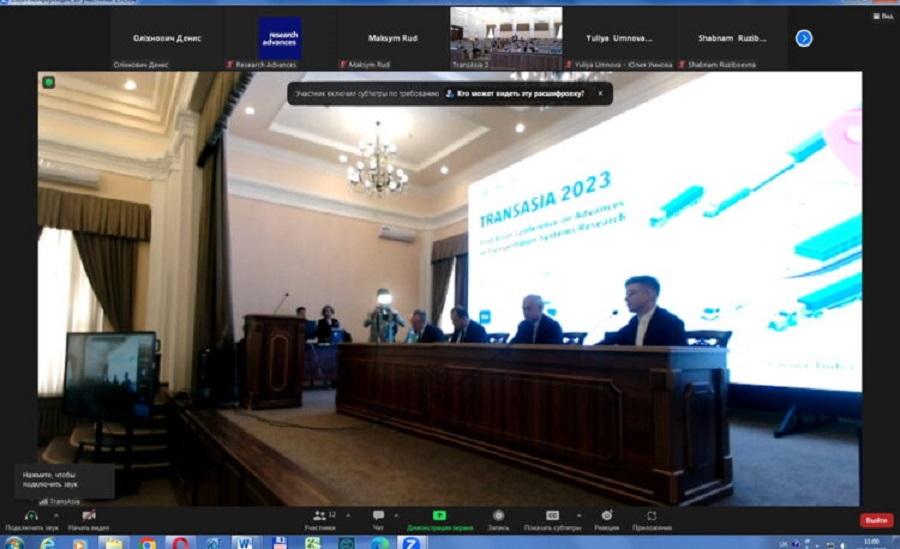The width and height of the screenshot is (900, 549).
Task: Click the Show Captions CC icon
Action: (x=552, y=515)
